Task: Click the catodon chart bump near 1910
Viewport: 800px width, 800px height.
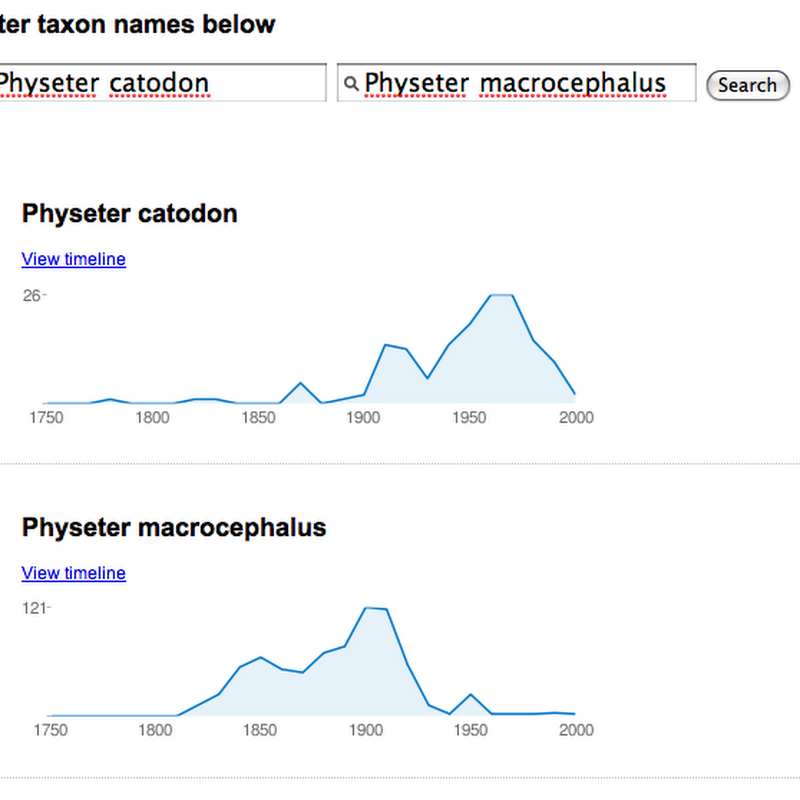Action: 386,345
